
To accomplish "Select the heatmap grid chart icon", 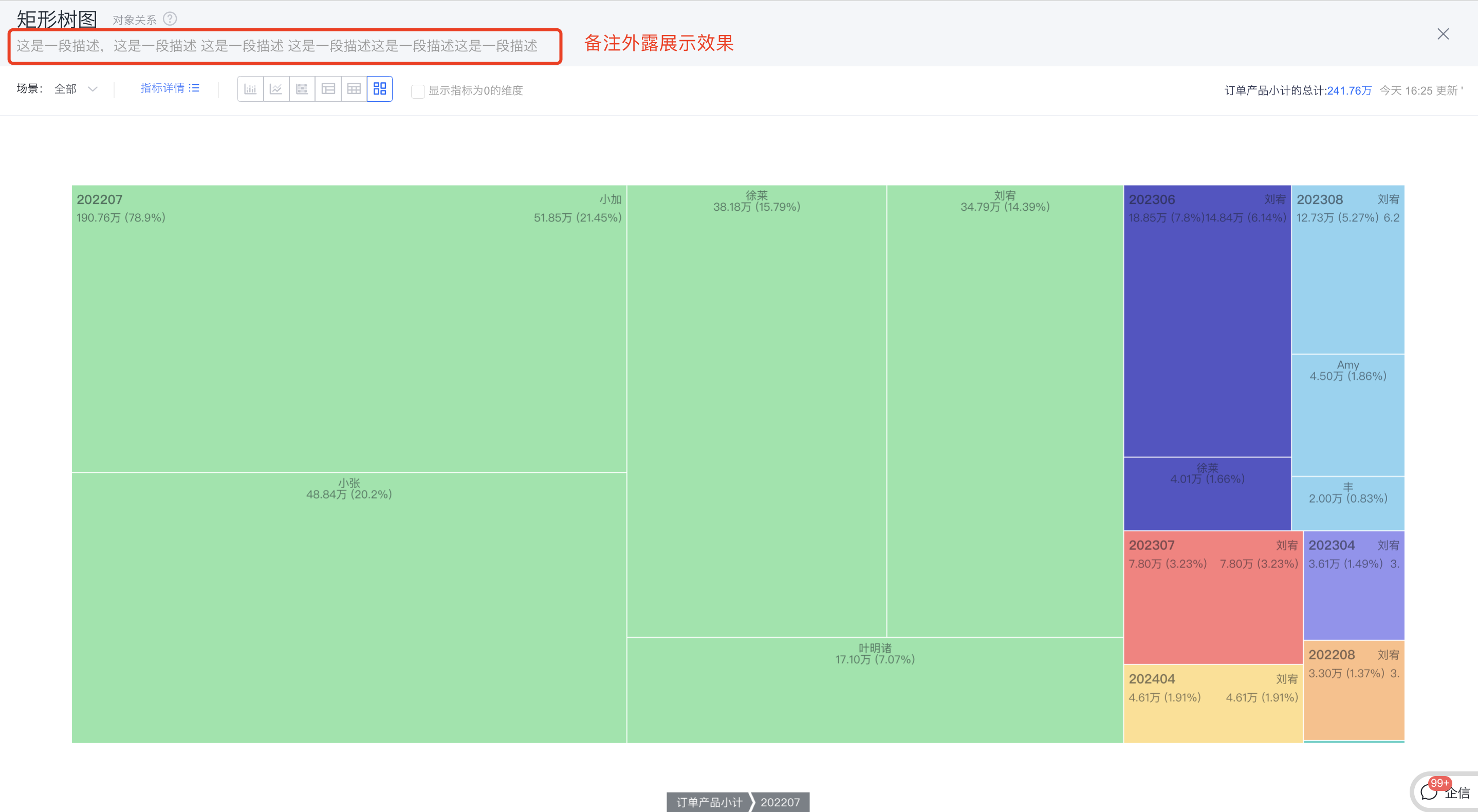I will (302, 89).
